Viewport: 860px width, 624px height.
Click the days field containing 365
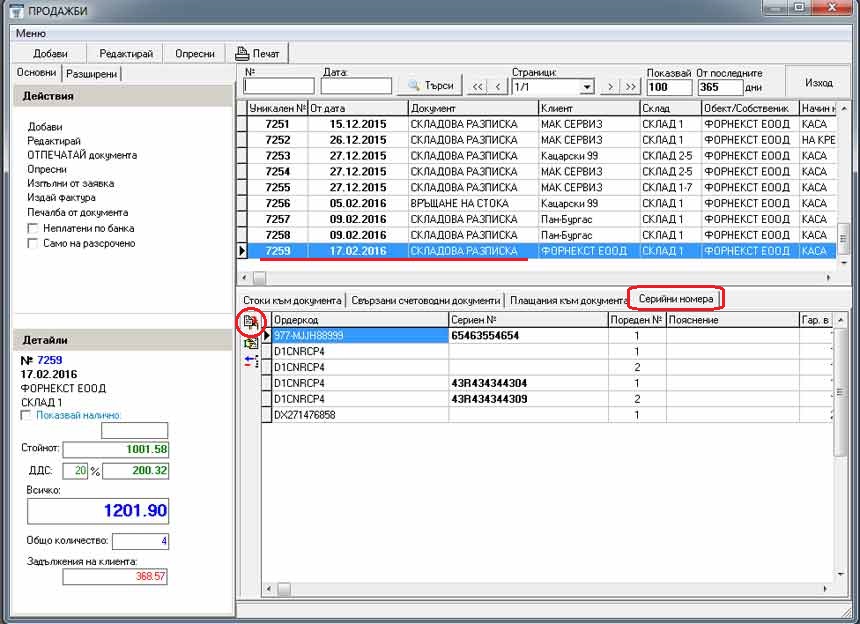click(x=721, y=87)
